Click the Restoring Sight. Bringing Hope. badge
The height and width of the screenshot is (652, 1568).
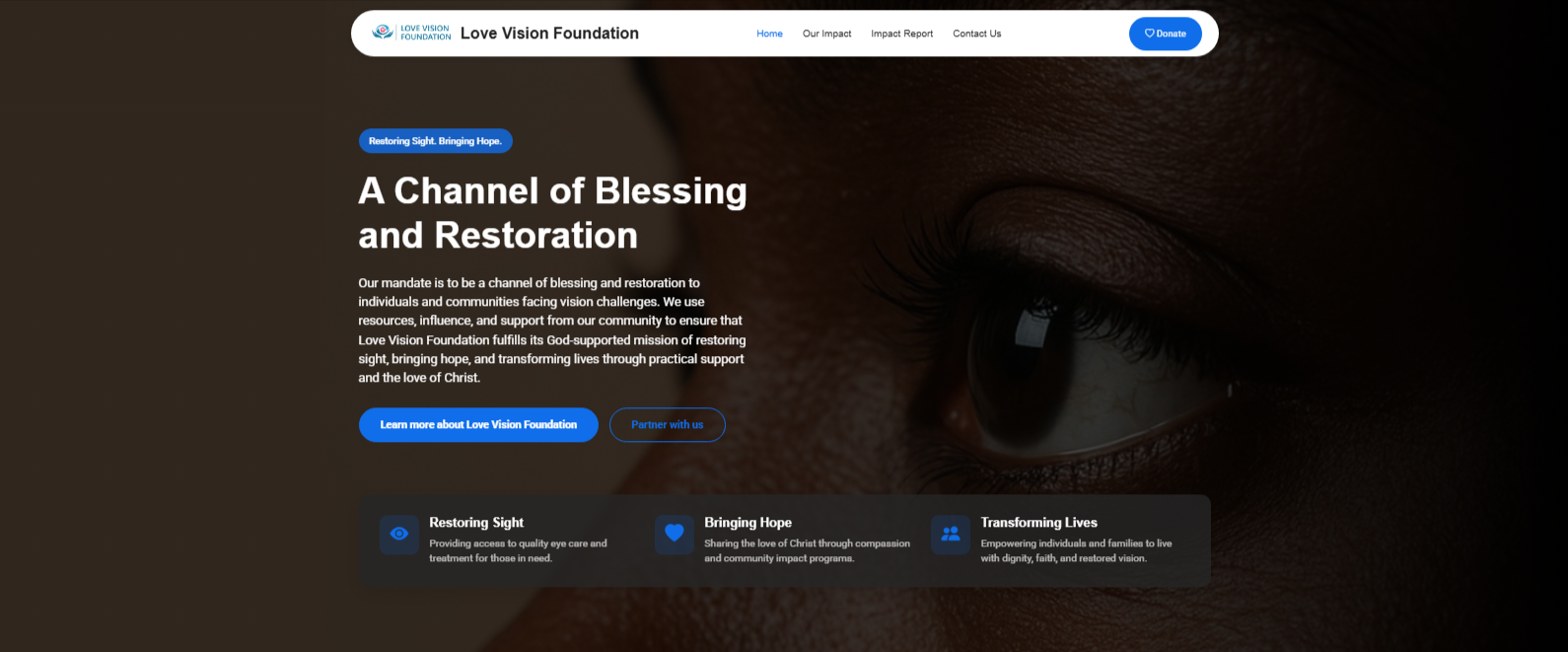tap(435, 141)
